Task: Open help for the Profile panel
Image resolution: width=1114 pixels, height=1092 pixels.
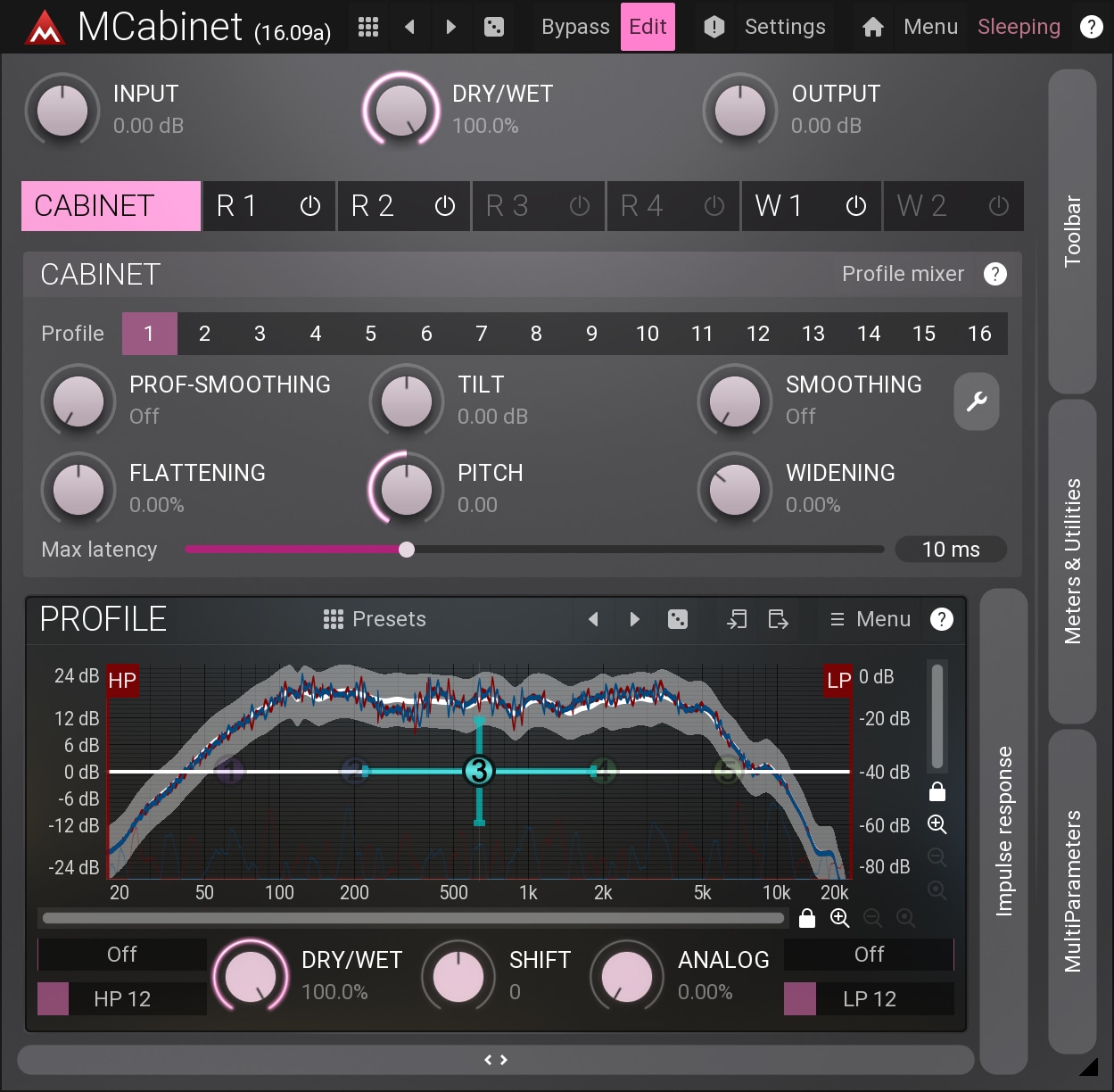Action: point(942,619)
